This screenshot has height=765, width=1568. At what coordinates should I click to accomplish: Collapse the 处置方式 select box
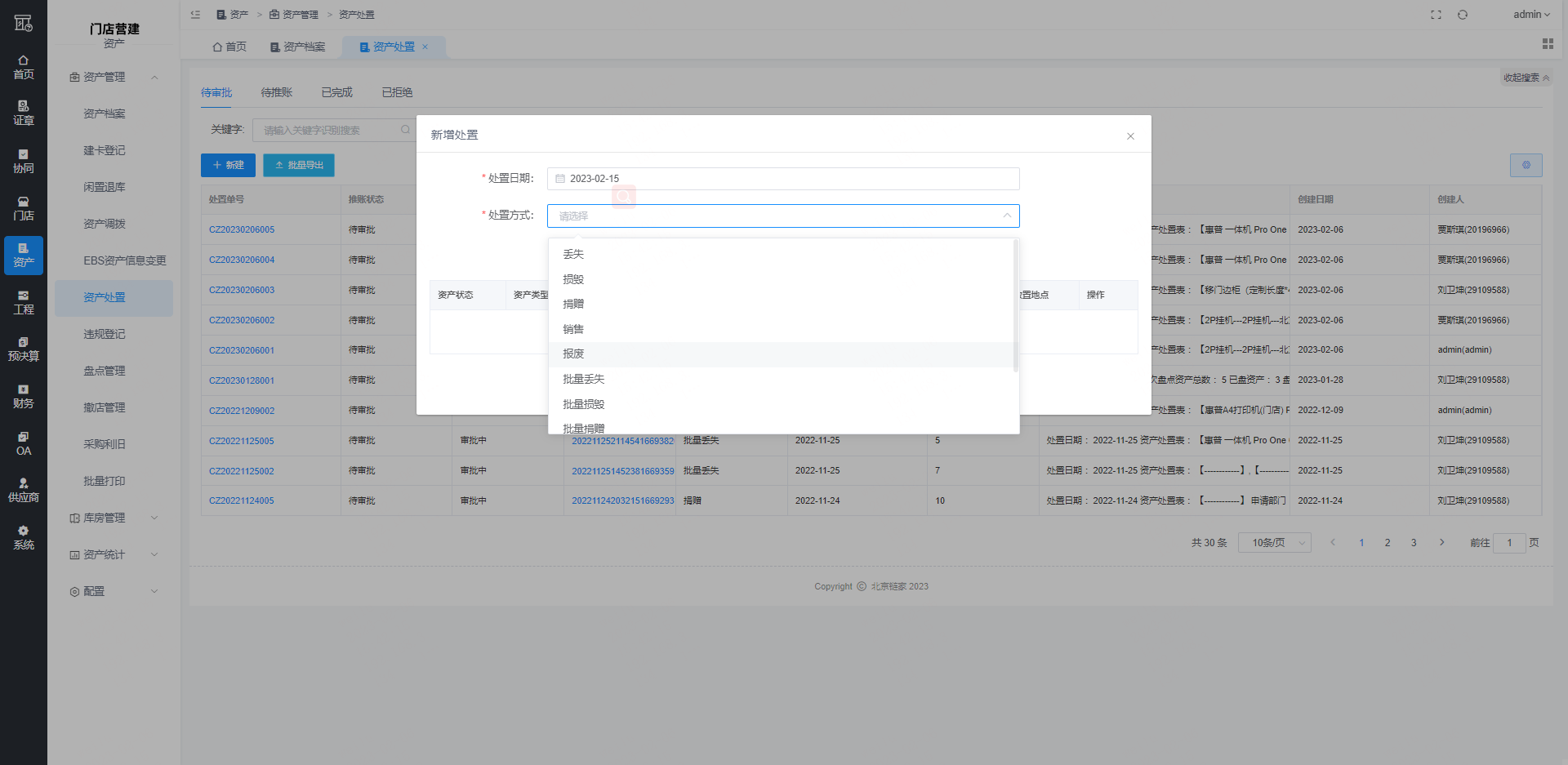tap(1006, 216)
